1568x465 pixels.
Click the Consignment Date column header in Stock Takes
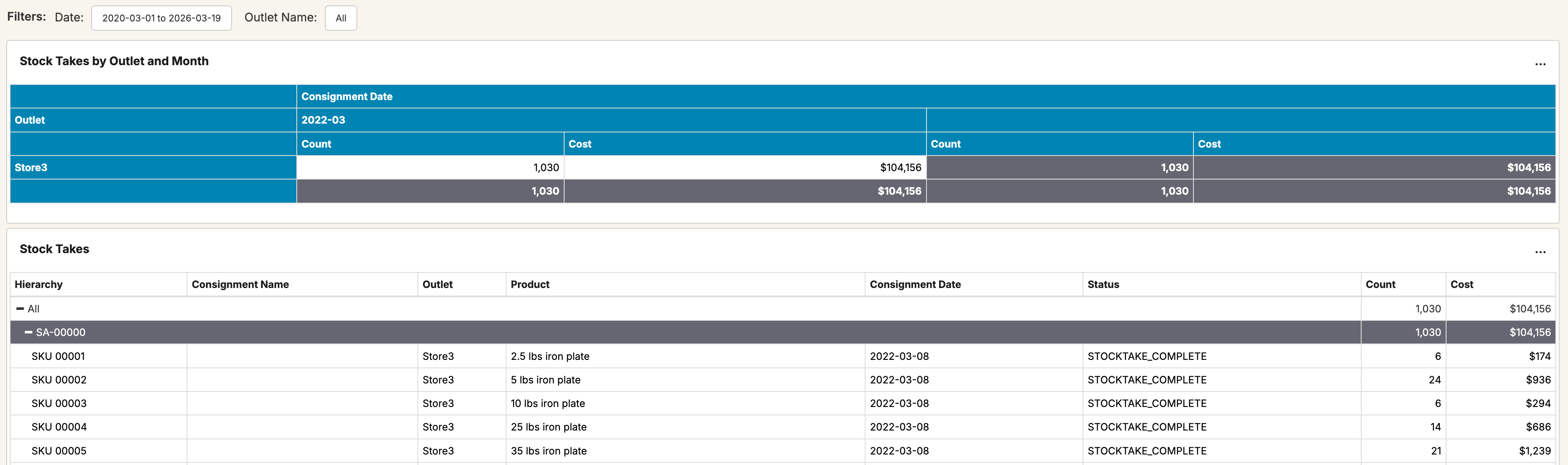915,284
